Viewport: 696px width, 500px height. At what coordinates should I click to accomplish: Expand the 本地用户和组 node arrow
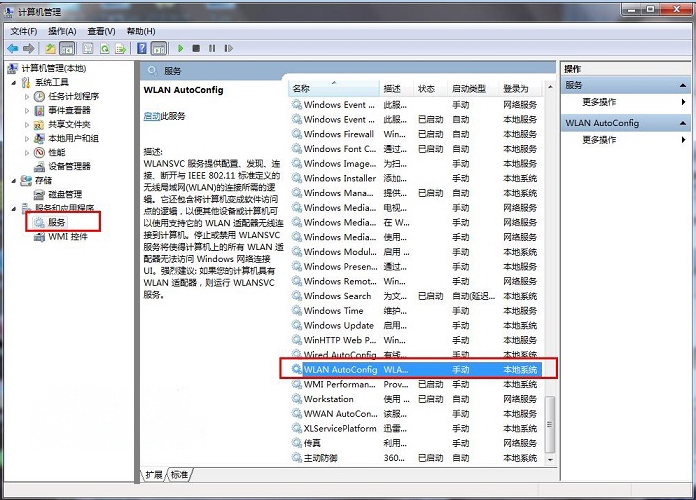[27, 139]
